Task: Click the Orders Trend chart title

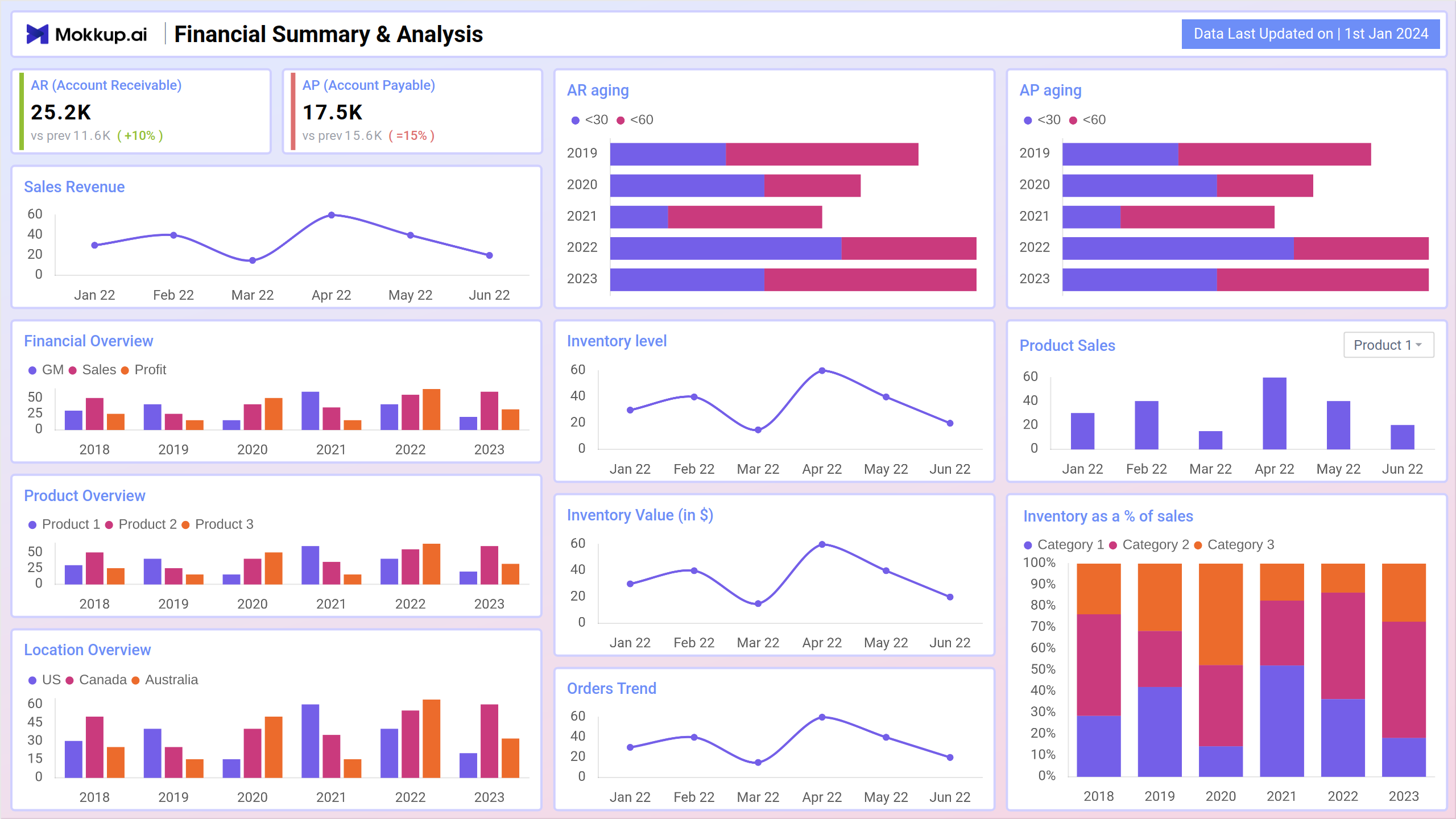Action: click(611, 688)
